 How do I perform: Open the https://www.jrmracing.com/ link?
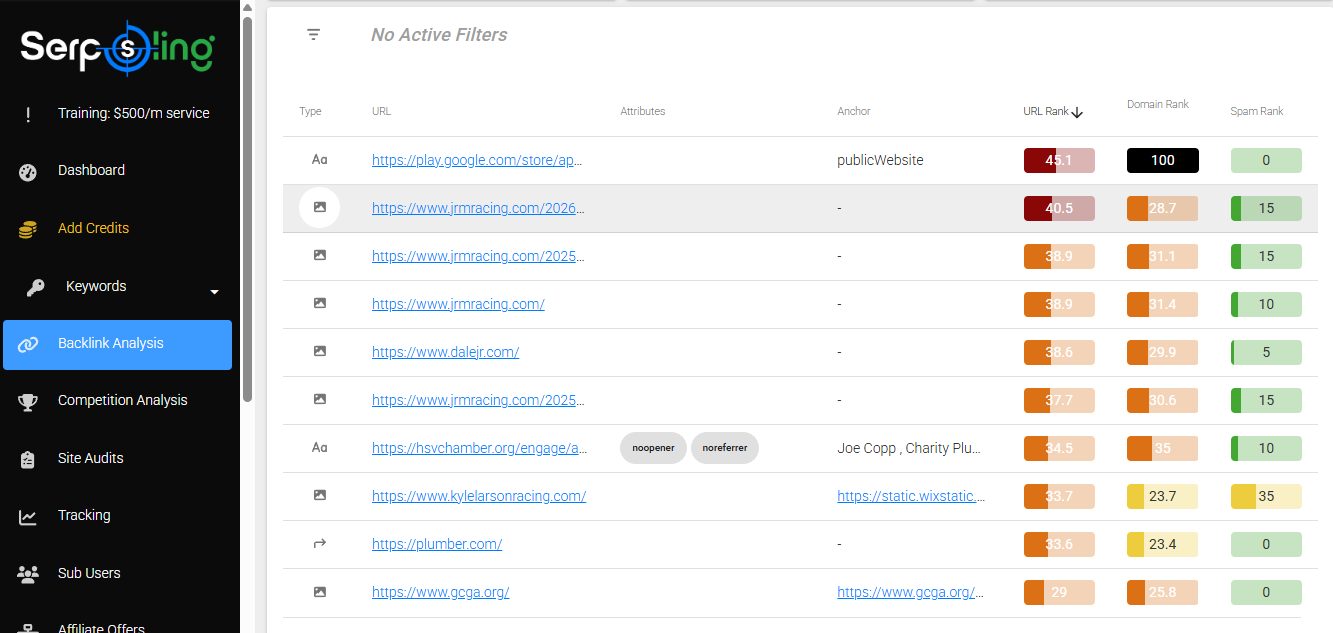(458, 304)
